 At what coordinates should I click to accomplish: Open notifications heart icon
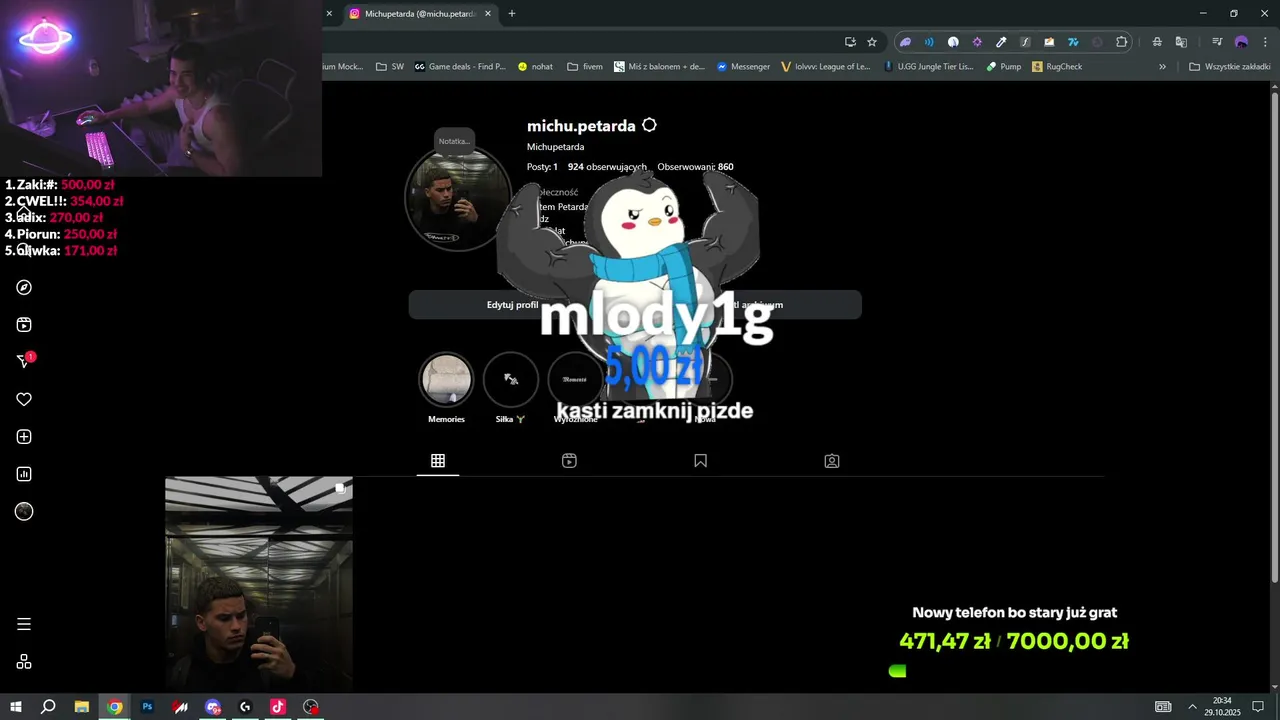tap(24, 399)
